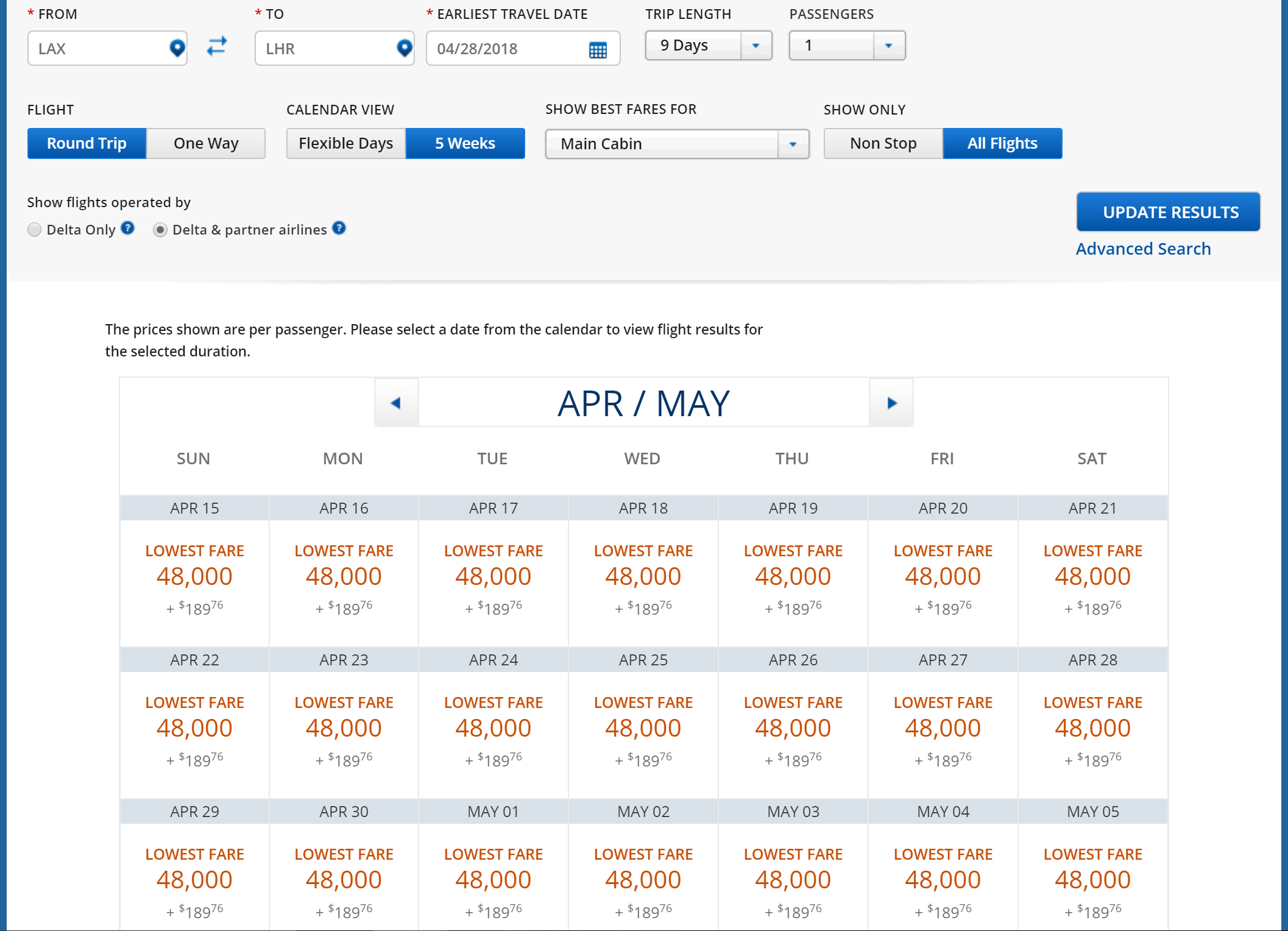Click the UPDATE RESULTS button

(x=1168, y=212)
